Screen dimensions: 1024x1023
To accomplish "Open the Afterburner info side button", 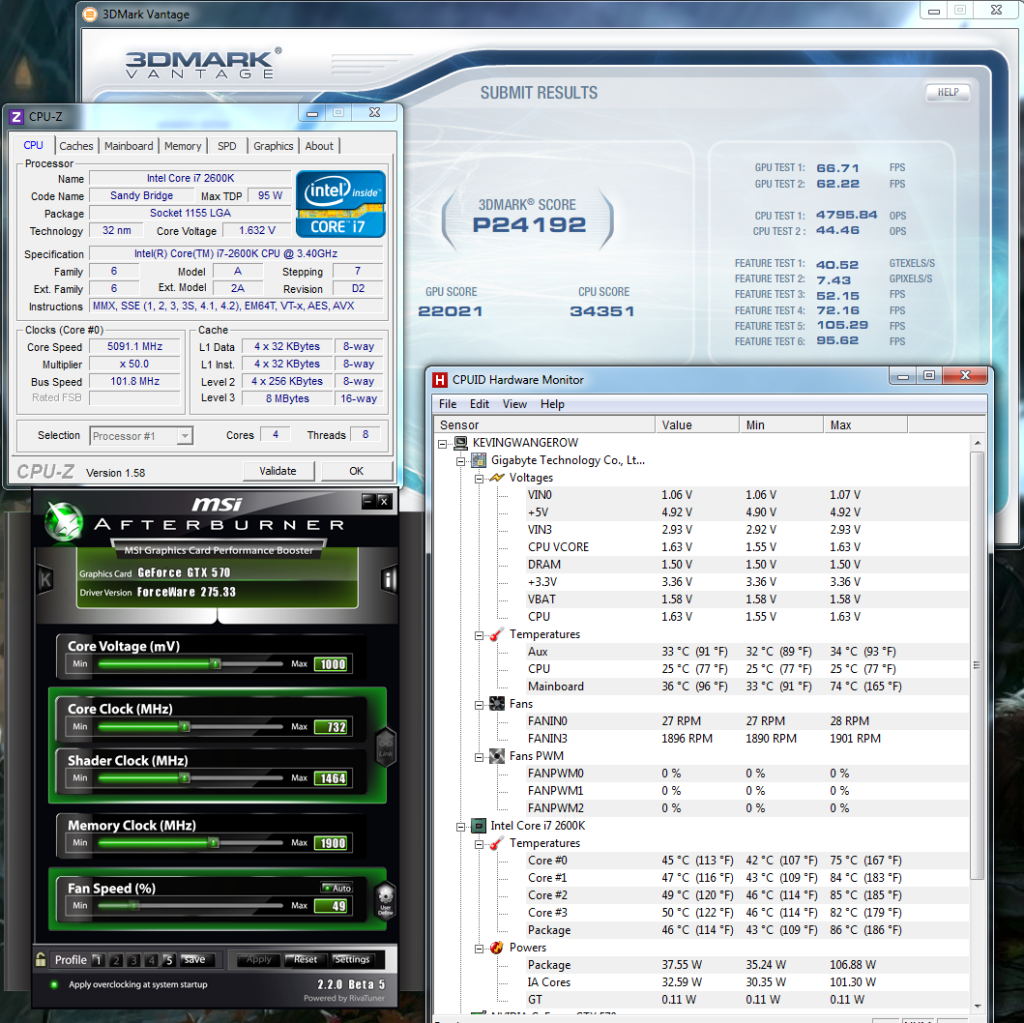I will pyautogui.click(x=389, y=579).
